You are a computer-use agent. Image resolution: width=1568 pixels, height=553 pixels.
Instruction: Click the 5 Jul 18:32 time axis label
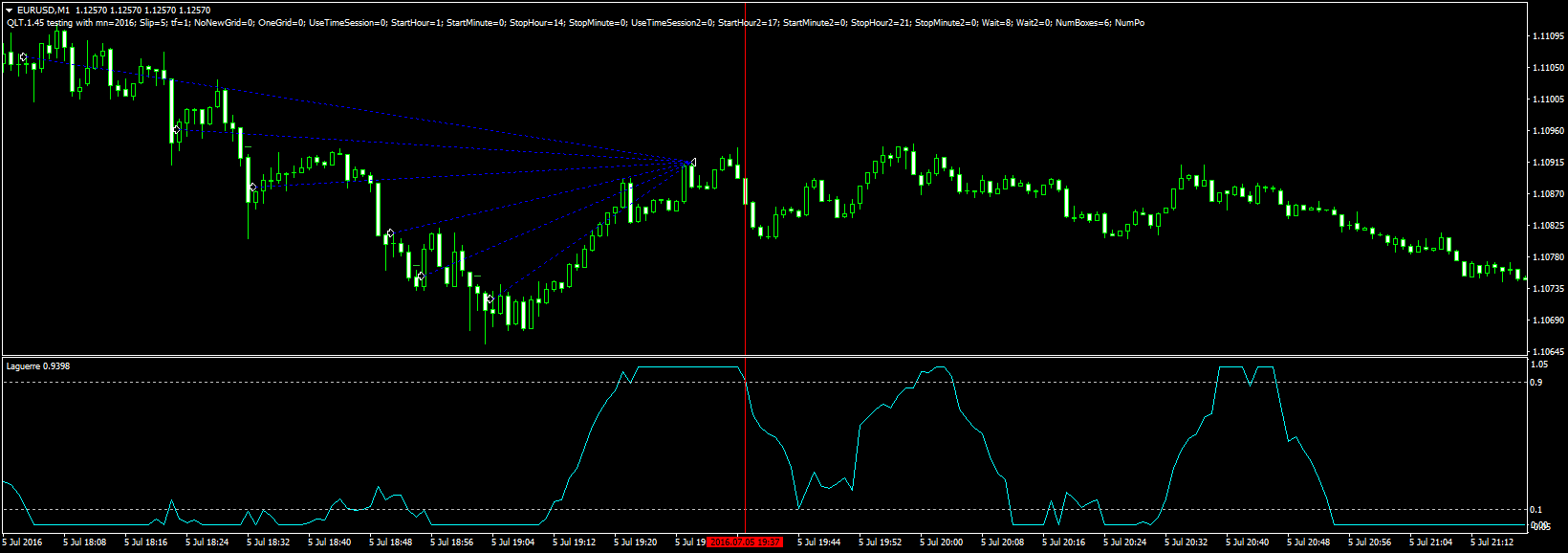[268, 542]
